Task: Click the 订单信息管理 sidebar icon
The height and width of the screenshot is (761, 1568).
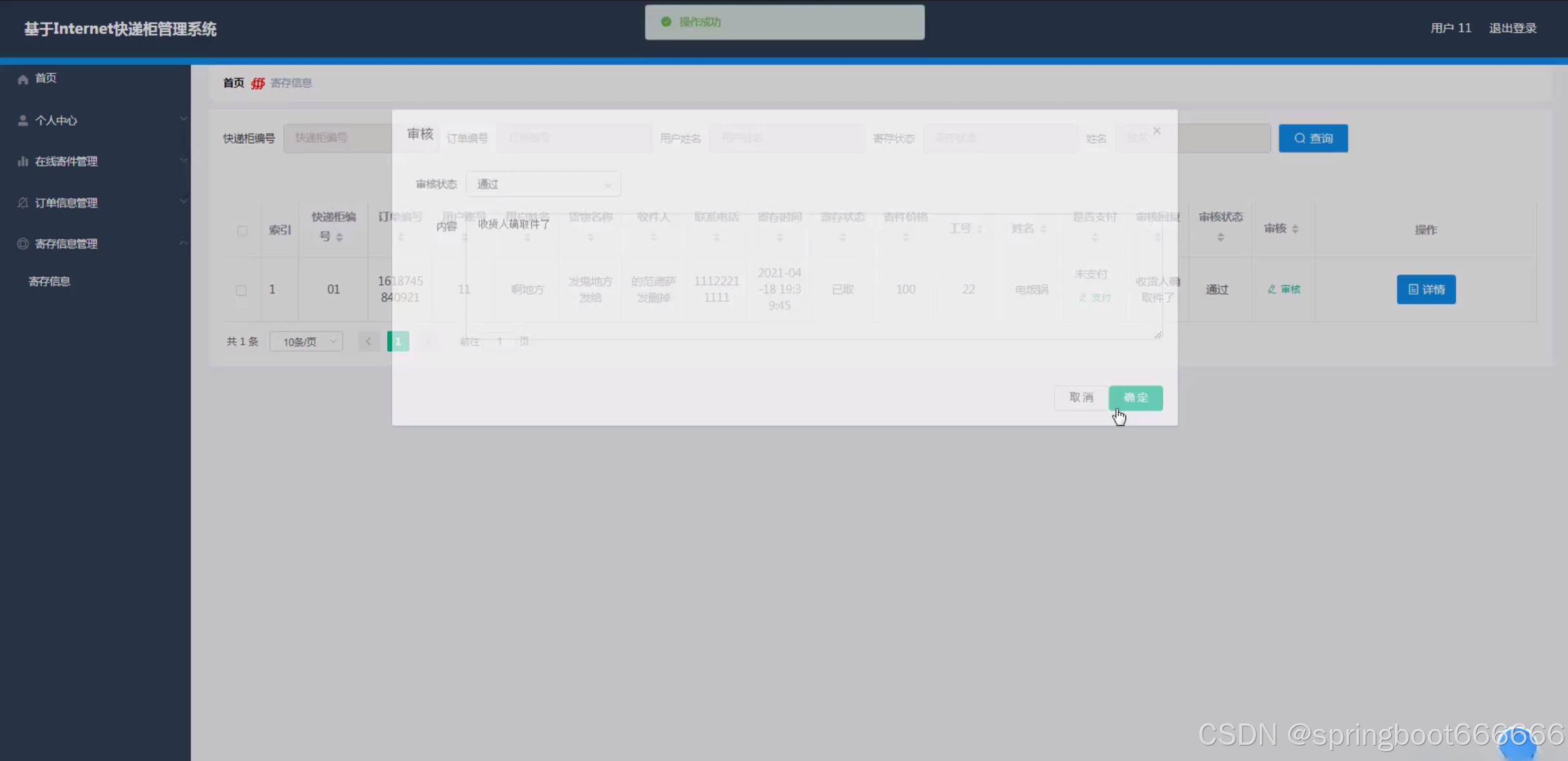Action: [23, 203]
